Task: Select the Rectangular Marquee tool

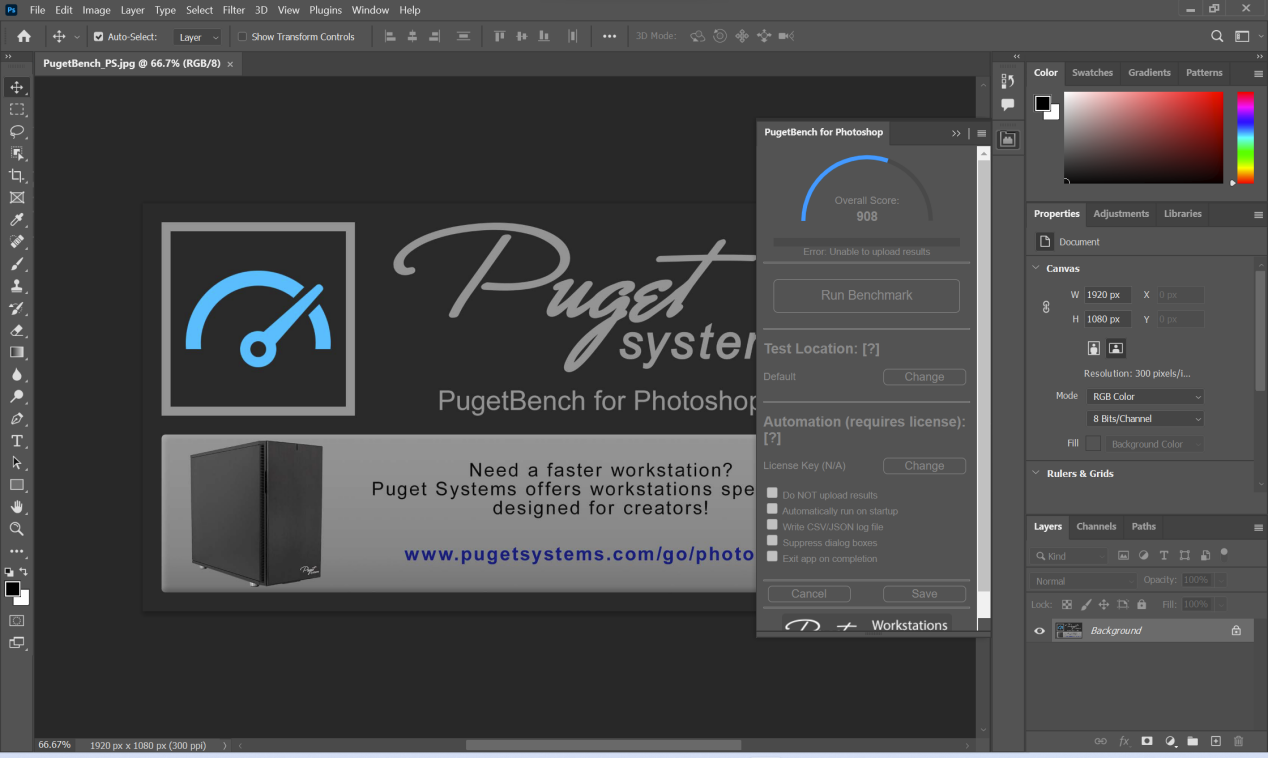Action: [17, 110]
